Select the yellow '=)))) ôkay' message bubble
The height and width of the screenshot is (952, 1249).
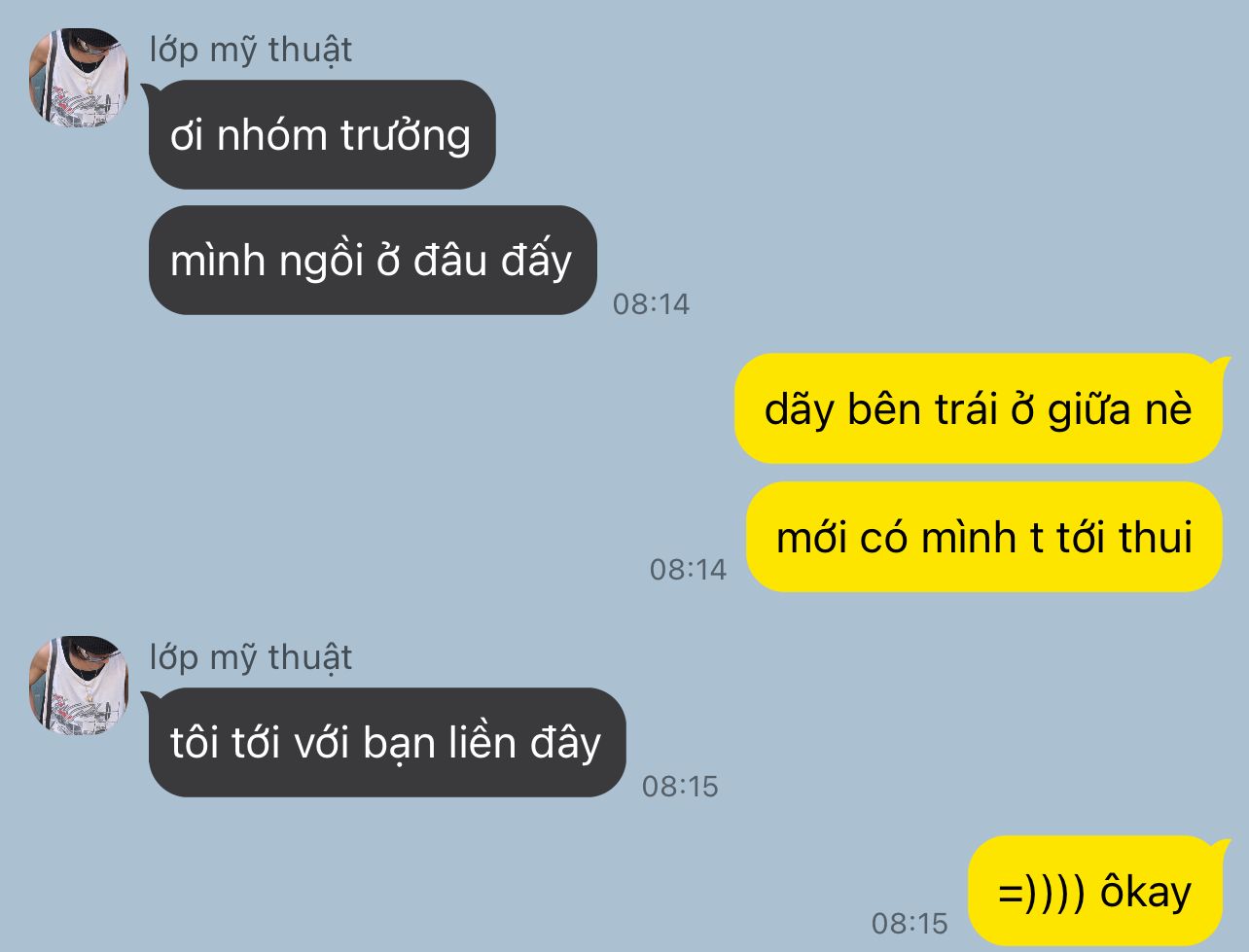[x=1097, y=891]
